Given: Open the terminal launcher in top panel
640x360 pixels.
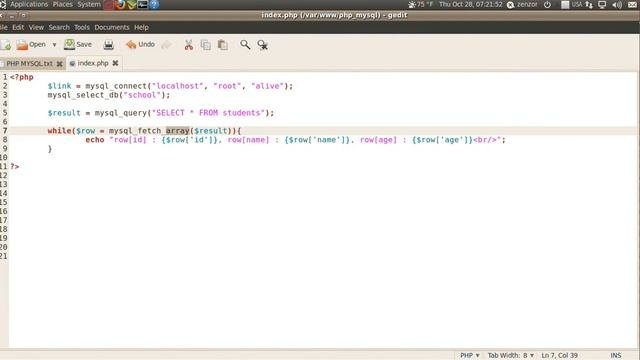Looking at the screenshot, I should pyautogui.click(x=142, y=4).
